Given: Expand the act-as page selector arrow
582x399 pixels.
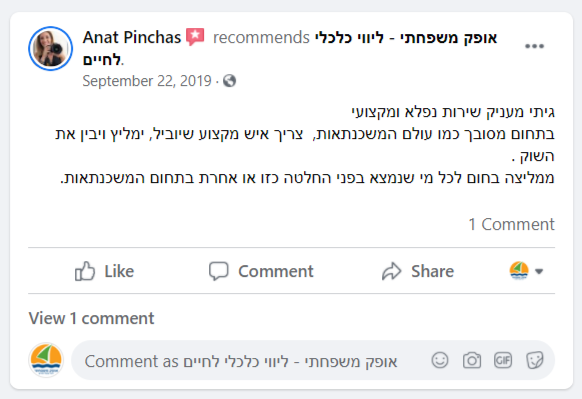Looking at the screenshot, I should coord(539,271).
